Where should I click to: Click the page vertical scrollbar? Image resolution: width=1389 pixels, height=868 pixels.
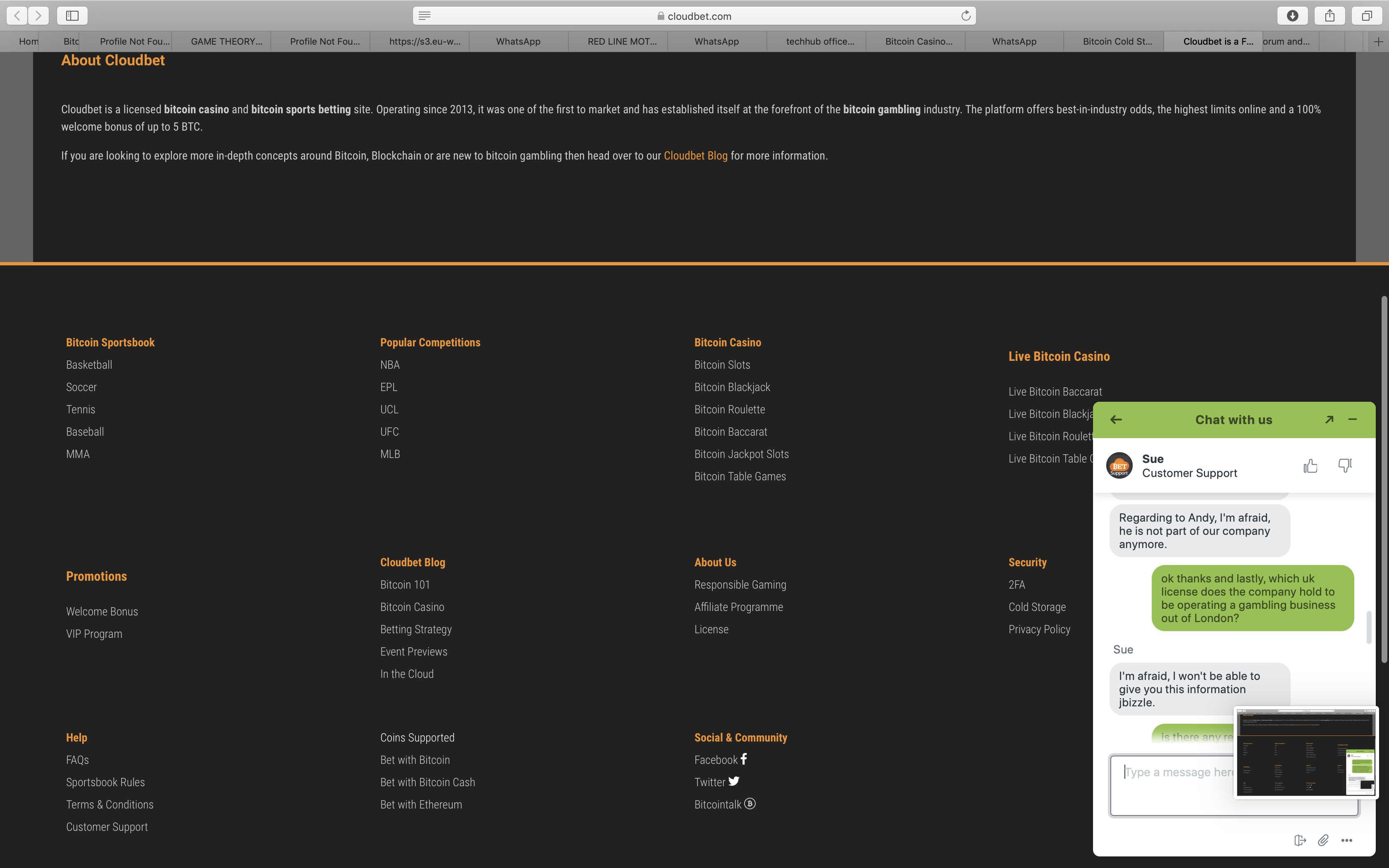(1384, 479)
